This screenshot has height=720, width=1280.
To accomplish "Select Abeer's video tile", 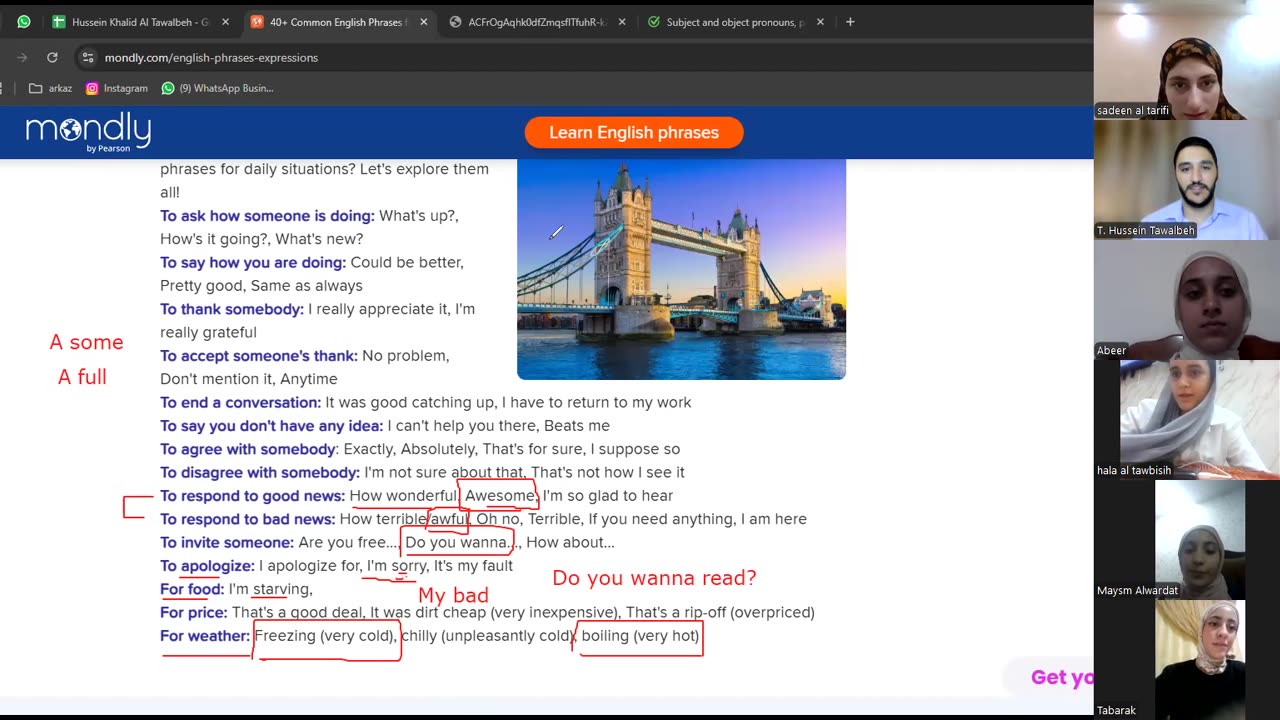I will pyautogui.click(x=1187, y=300).
